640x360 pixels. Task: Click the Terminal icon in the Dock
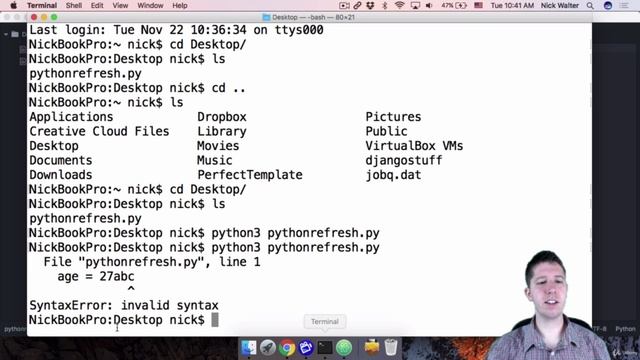pyautogui.click(x=325, y=347)
